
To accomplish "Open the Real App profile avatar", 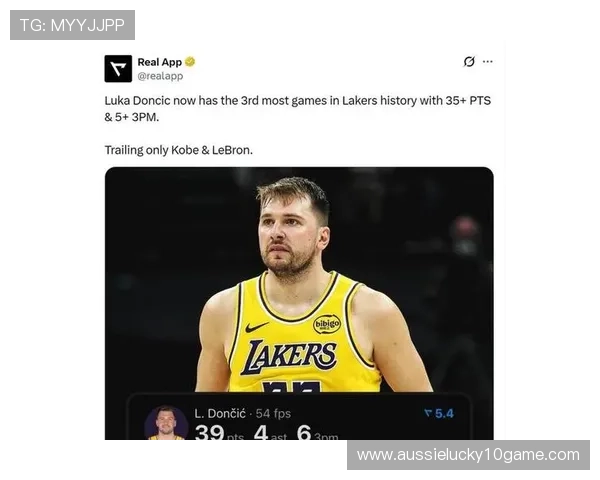I will click(x=118, y=69).
